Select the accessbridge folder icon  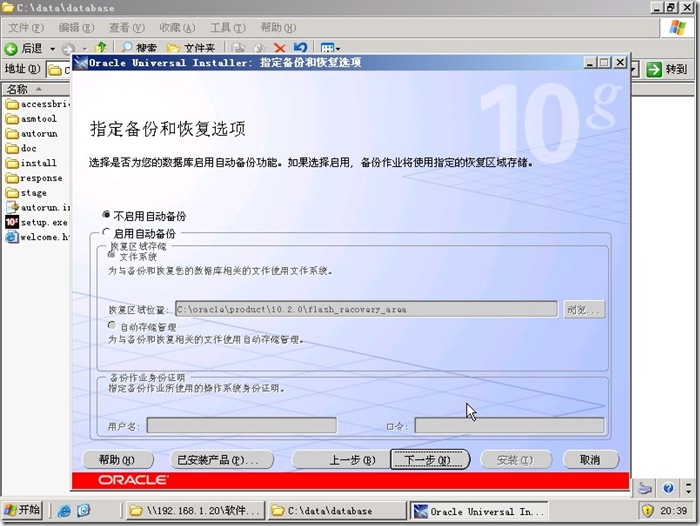pos(12,104)
